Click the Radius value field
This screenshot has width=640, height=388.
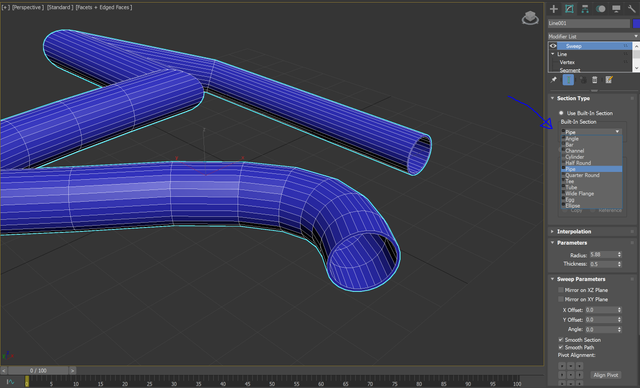click(x=603, y=255)
